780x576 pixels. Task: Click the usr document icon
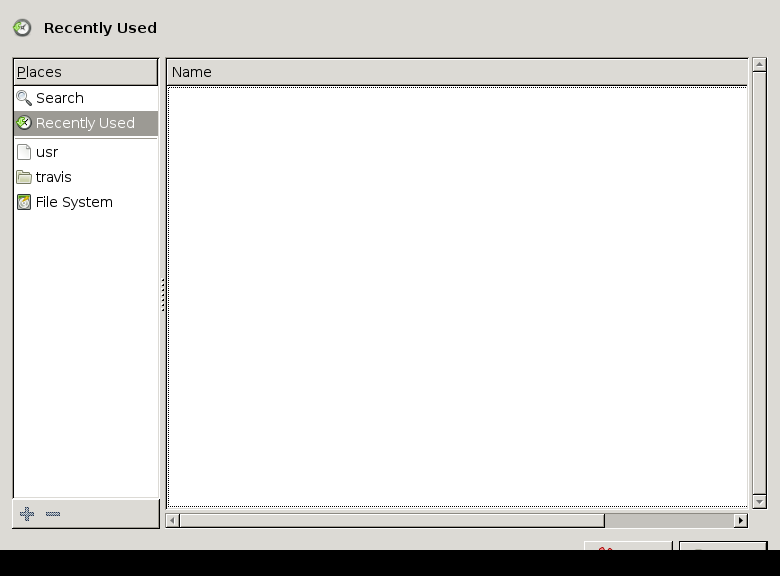(x=24, y=152)
